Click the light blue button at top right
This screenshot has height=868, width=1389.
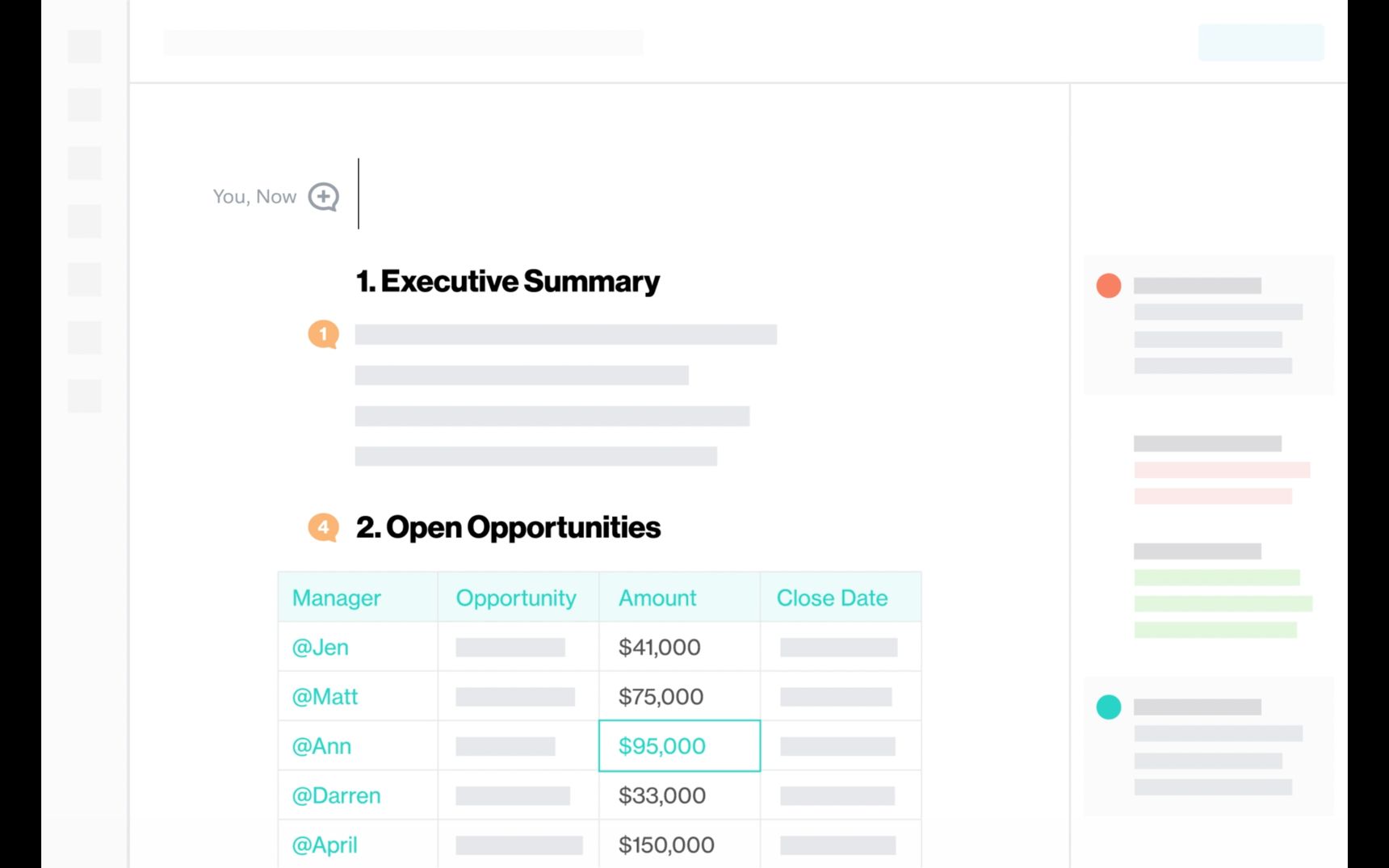1261,42
